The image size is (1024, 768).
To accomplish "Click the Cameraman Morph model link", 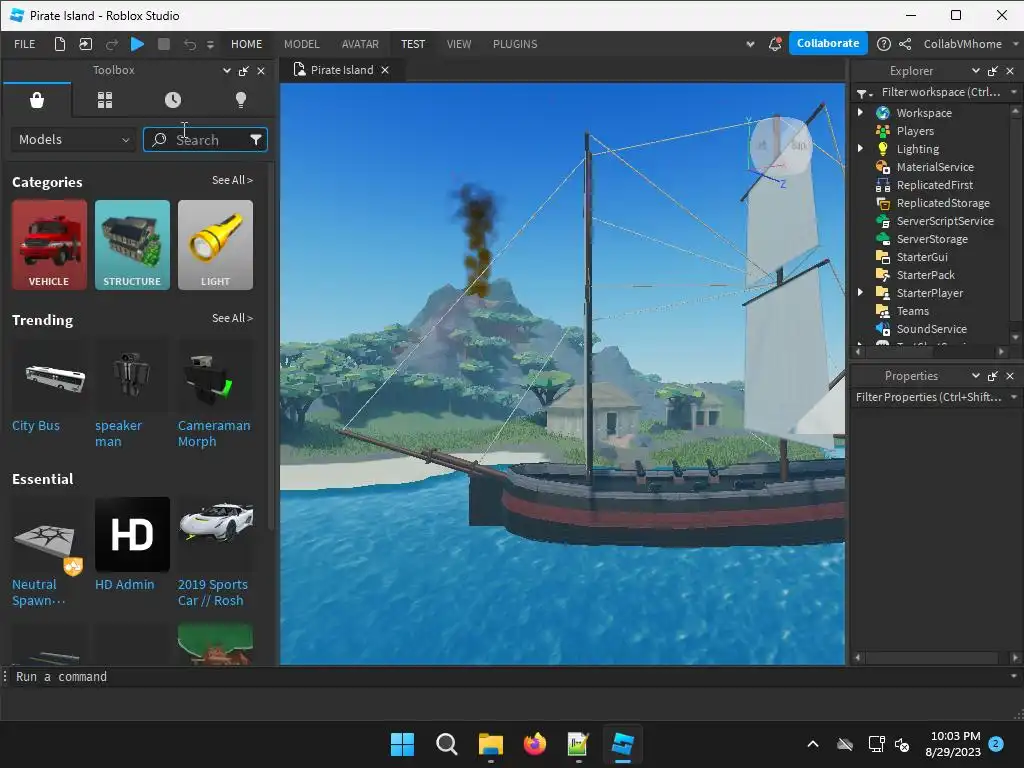I will [x=214, y=433].
